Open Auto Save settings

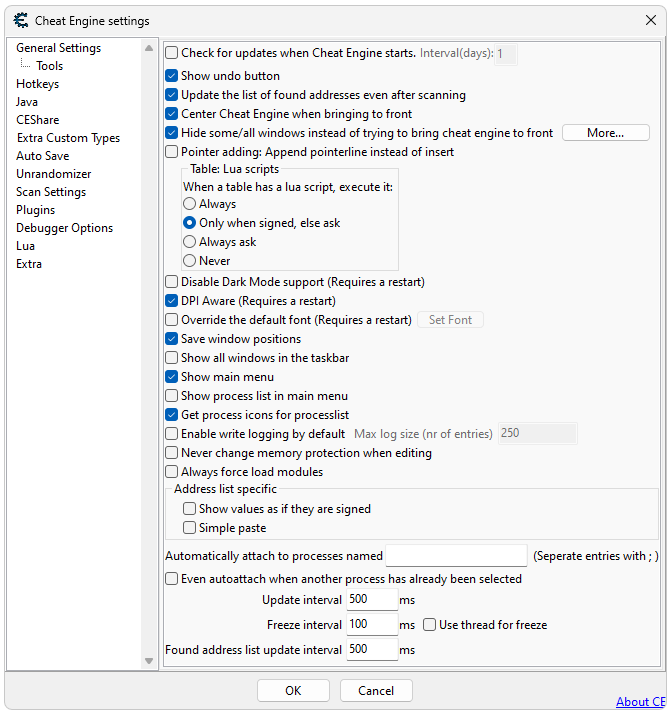[x=43, y=156]
